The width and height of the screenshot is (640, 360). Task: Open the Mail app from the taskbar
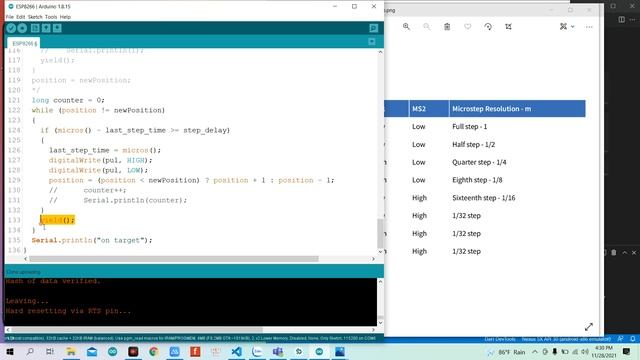92,351
